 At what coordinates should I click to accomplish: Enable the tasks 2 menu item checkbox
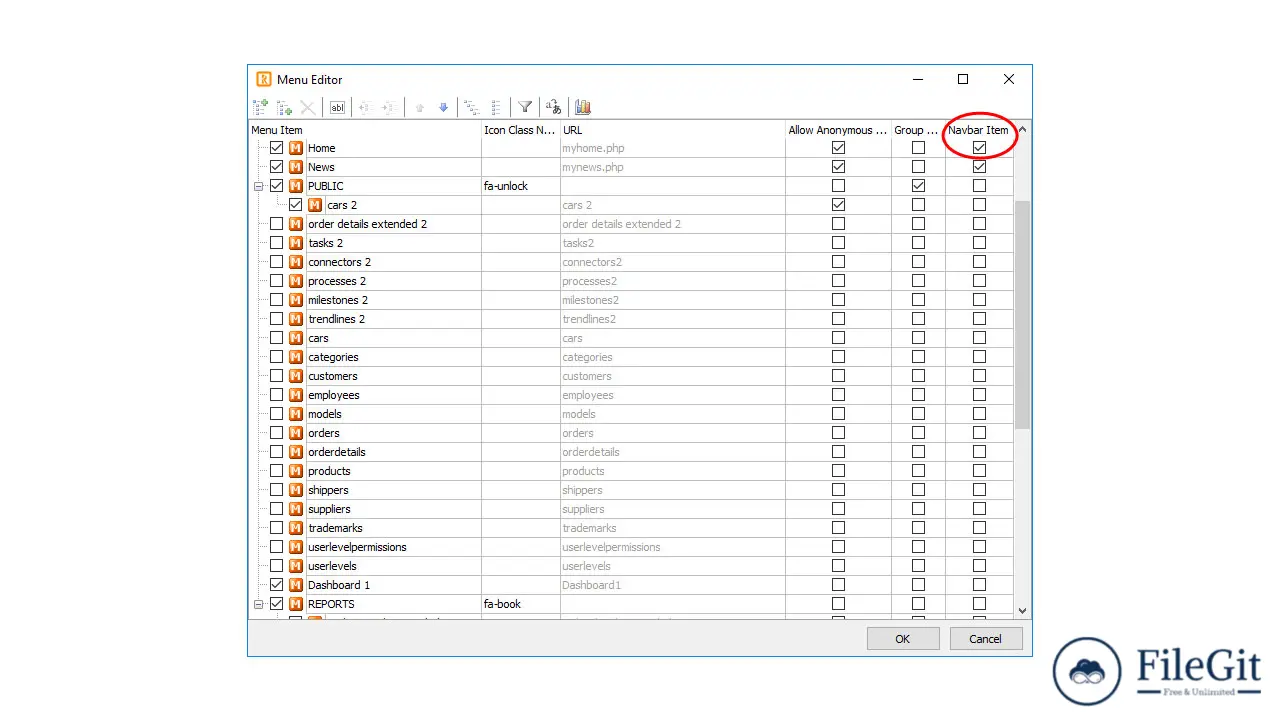[277, 243]
